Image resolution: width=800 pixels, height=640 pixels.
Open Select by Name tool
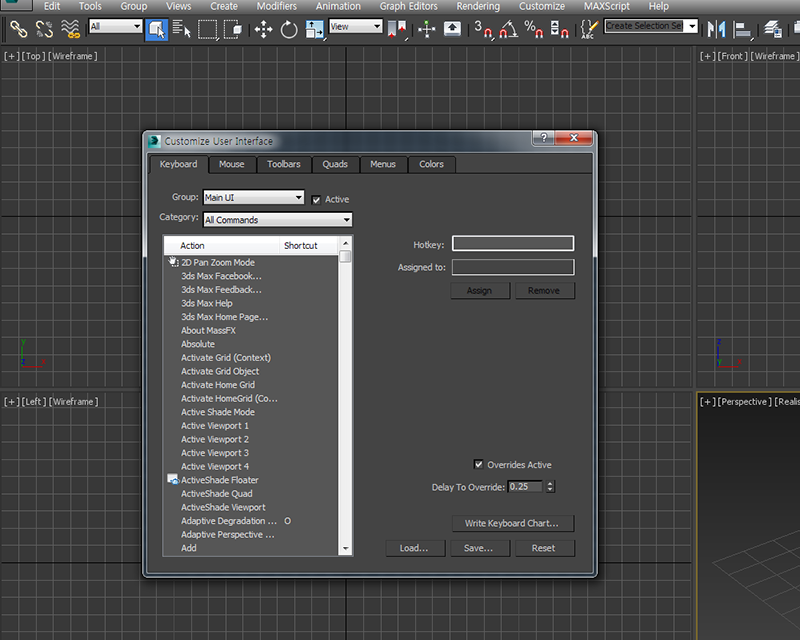pos(181,29)
